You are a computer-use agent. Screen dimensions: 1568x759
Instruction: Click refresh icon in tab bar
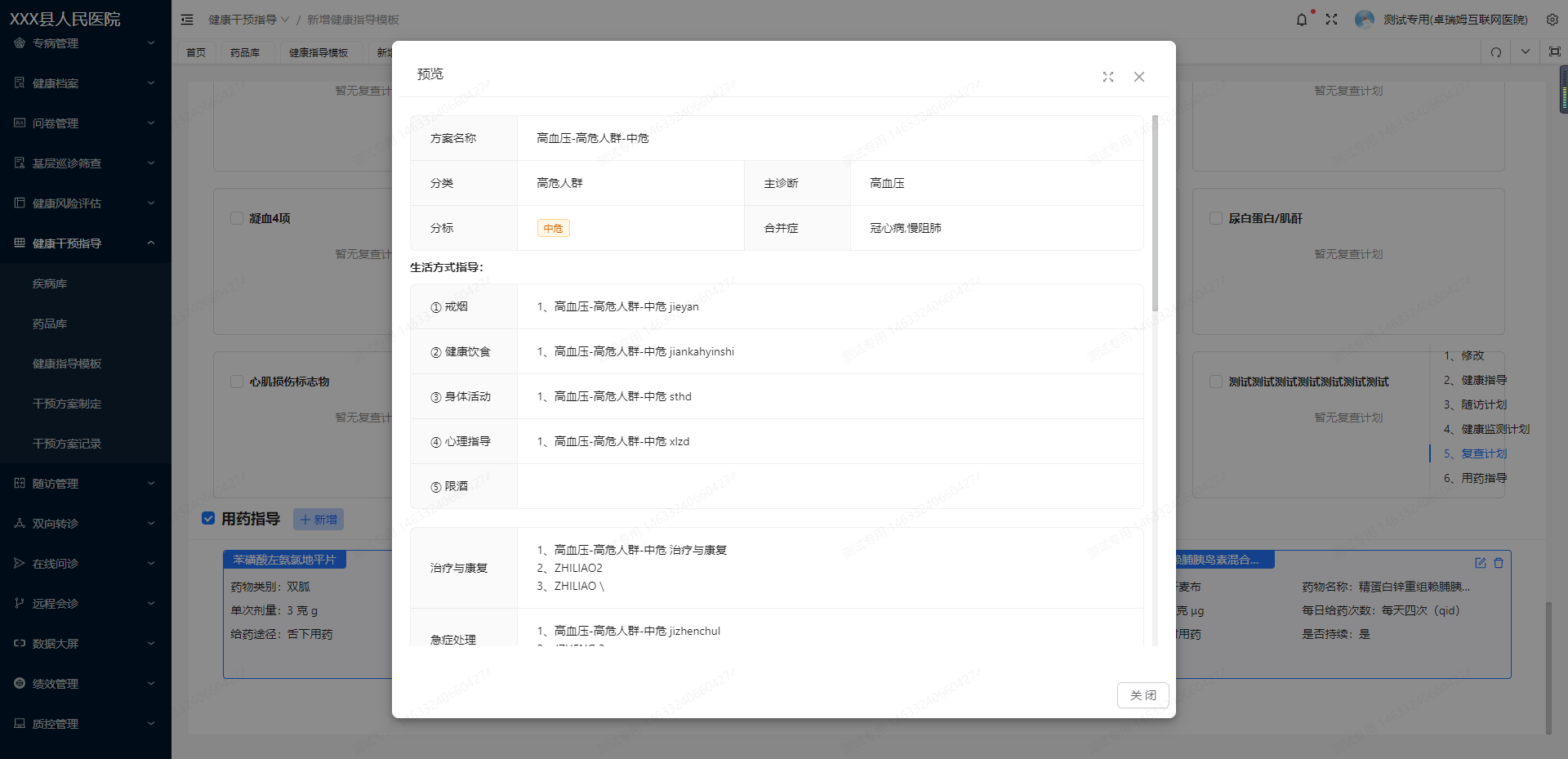tap(1496, 52)
